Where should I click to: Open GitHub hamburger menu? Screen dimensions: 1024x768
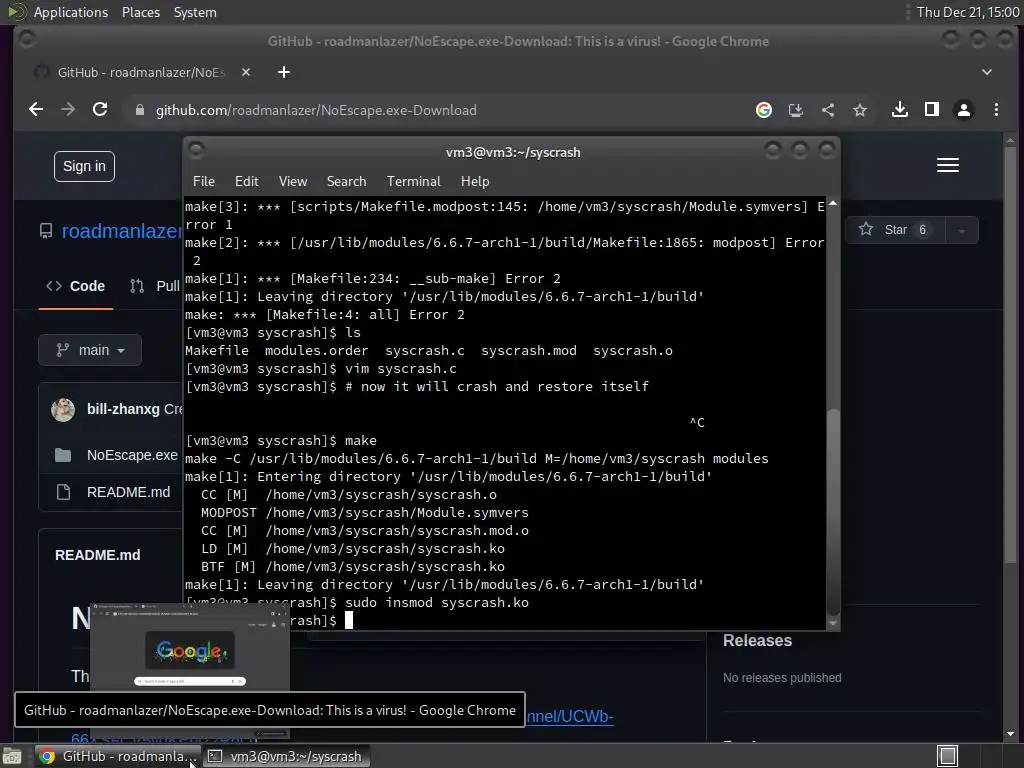coord(948,165)
